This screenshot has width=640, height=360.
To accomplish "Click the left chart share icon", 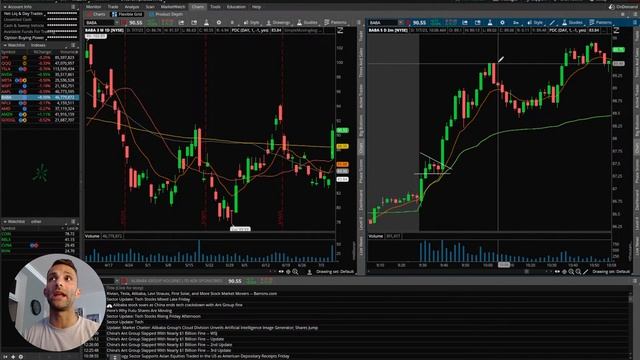I will [x=181, y=22].
